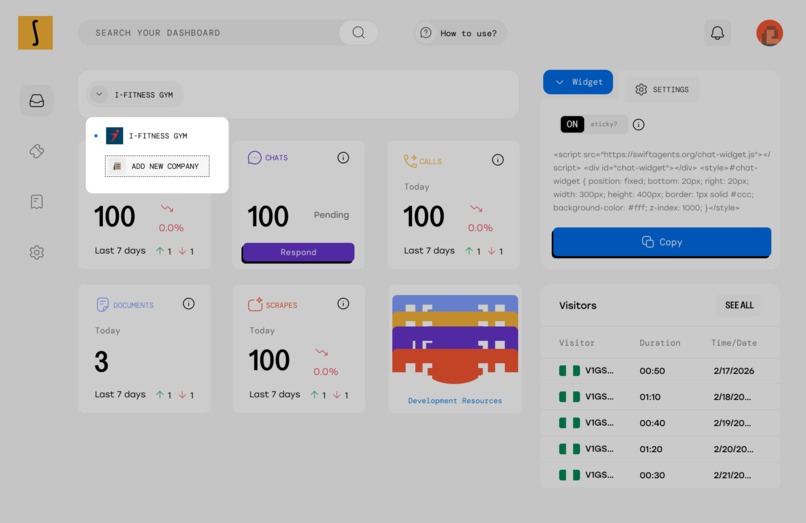Image resolution: width=806 pixels, height=523 pixels.
Task: Show info for the Calls card
Action: tap(498, 160)
